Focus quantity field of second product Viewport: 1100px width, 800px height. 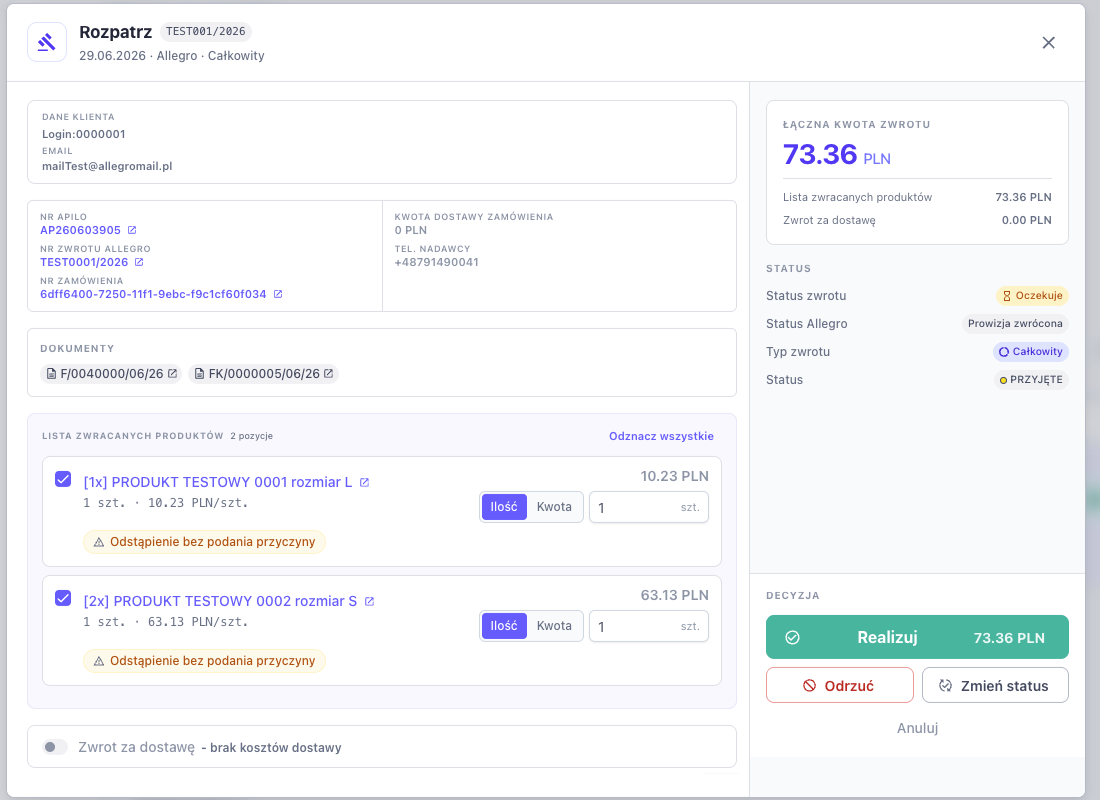coord(649,627)
